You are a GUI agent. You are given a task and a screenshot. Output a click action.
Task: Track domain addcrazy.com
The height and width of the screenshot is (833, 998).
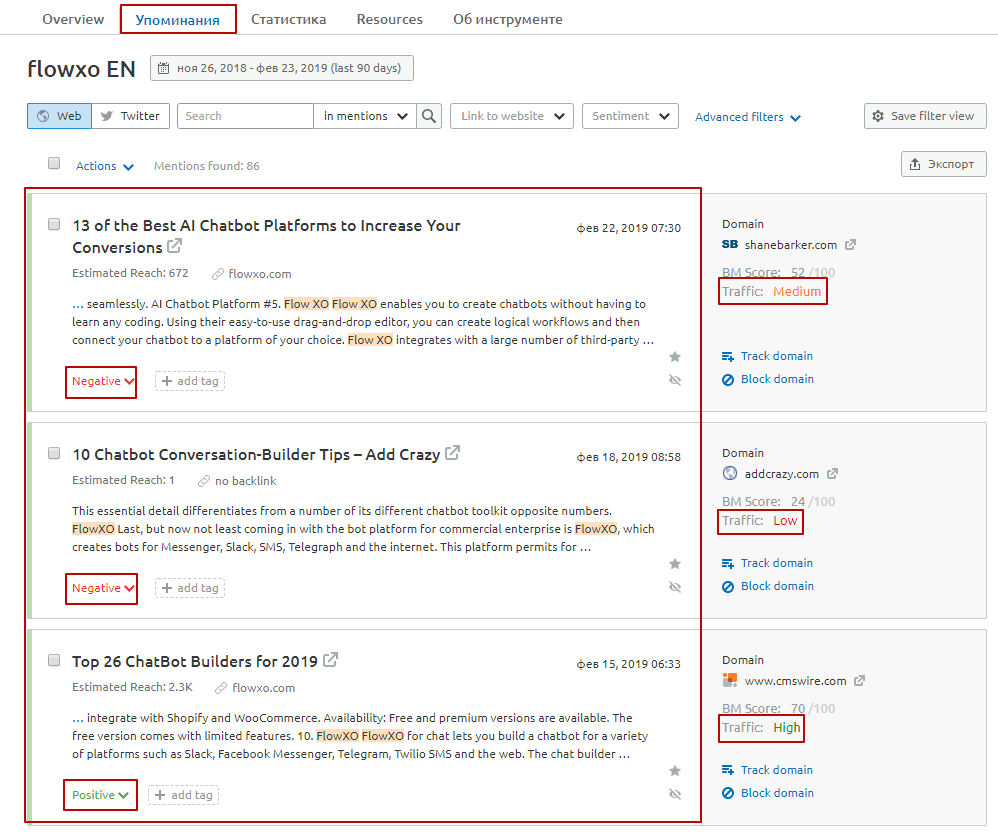[768, 563]
